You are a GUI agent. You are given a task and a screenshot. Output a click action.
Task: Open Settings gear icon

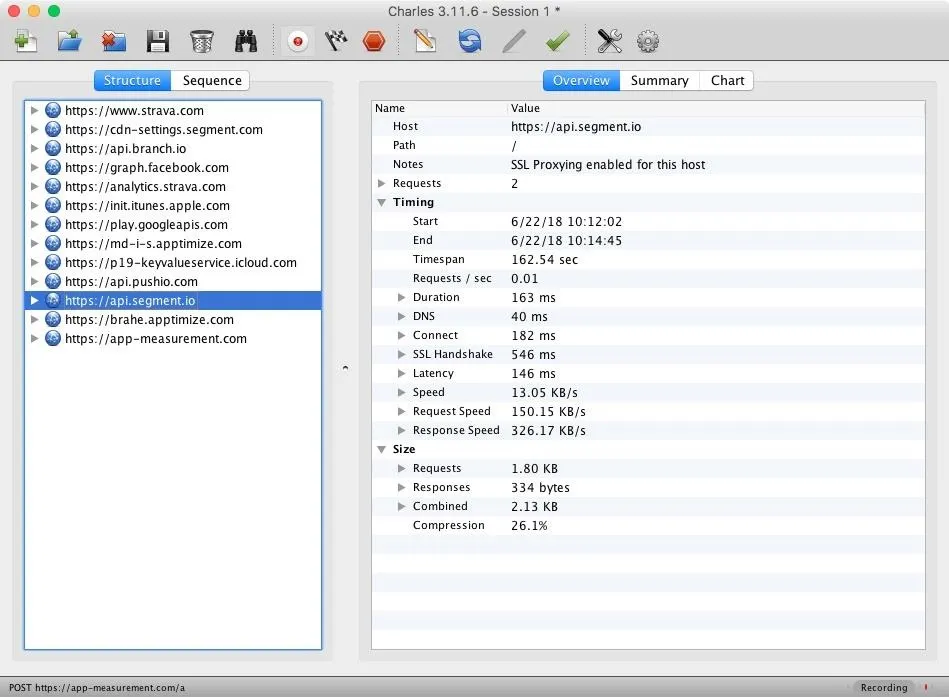pyautogui.click(x=648, y=41)
